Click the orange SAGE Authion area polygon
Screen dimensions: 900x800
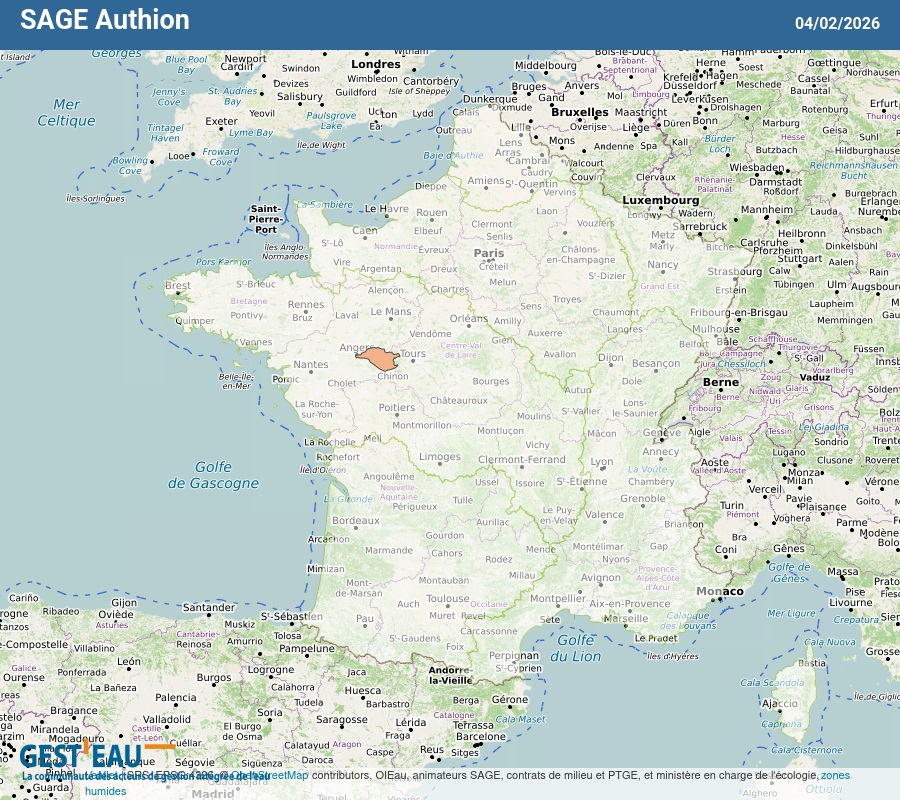(x=379, y=359)
